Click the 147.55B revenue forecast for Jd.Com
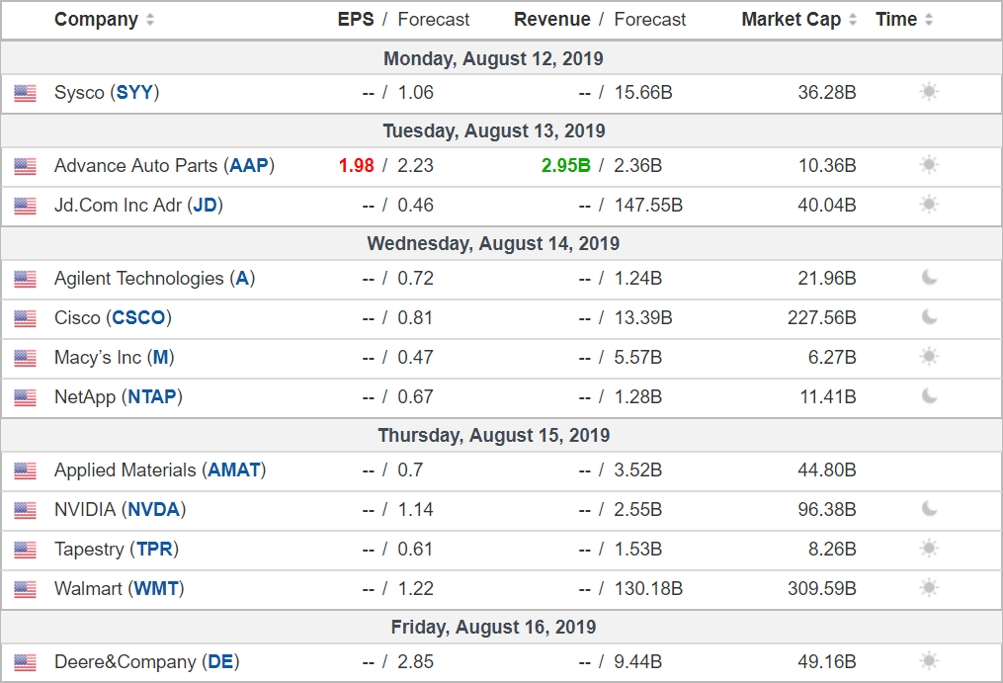The width and height of the screenshot is (1003, 683). pyautogui.click(x=649, y=205)
